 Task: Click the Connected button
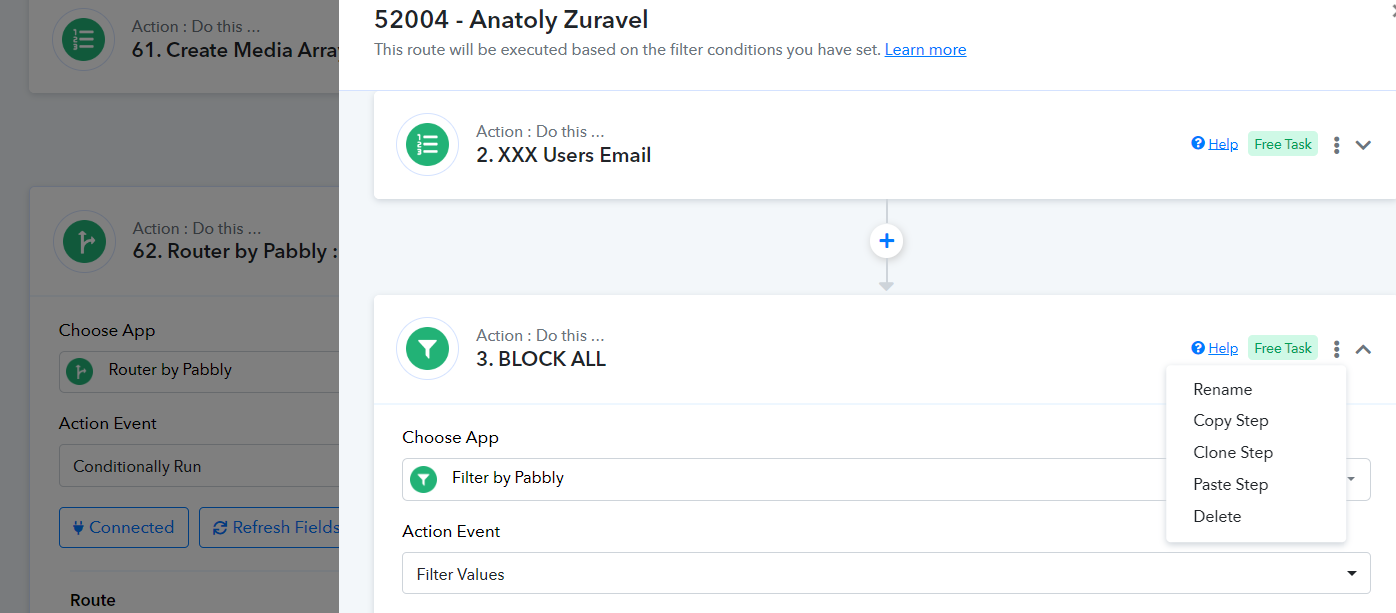click(124, 527)
